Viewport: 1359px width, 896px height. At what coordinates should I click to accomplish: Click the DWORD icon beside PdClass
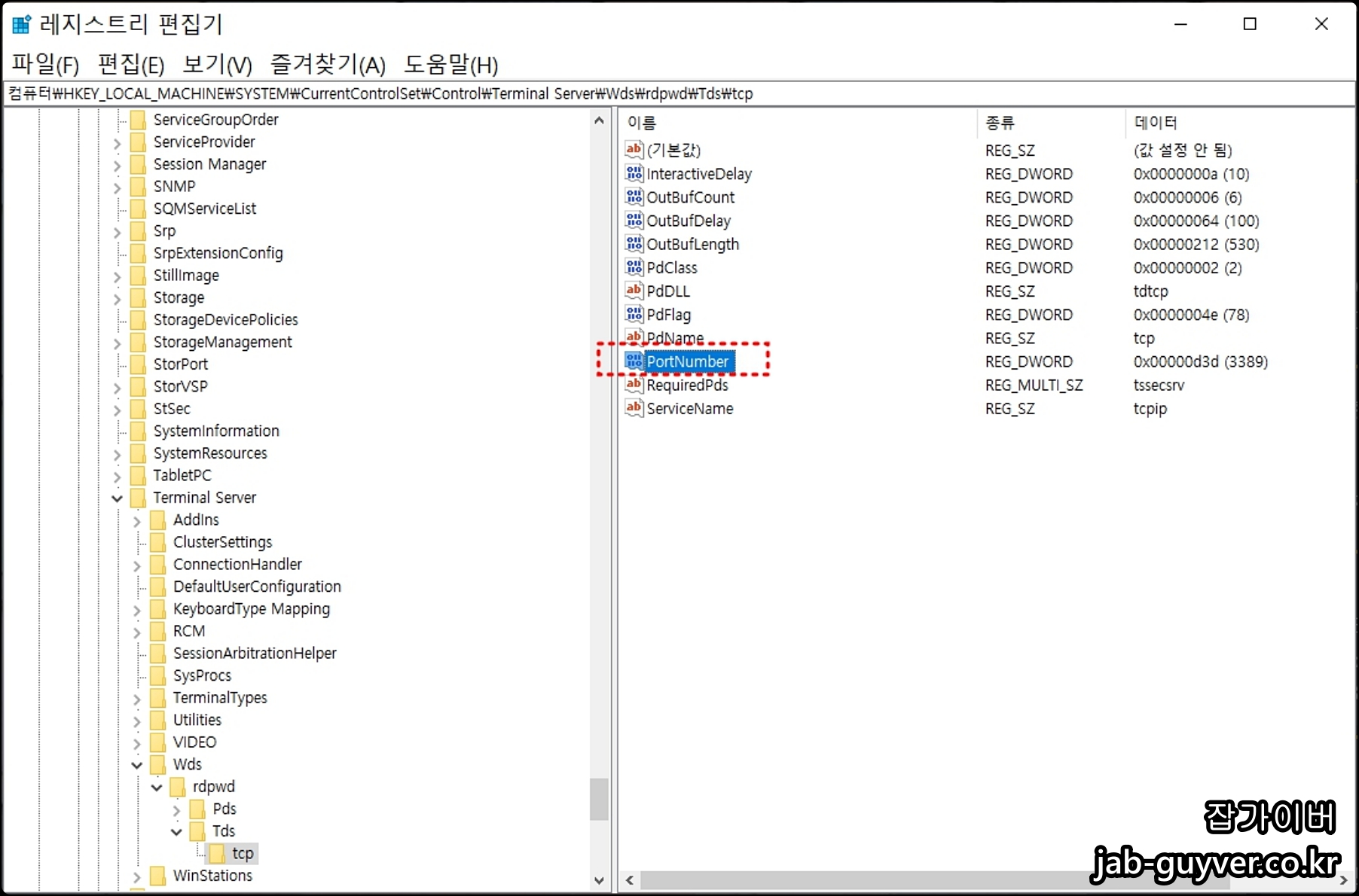point(634,267)
